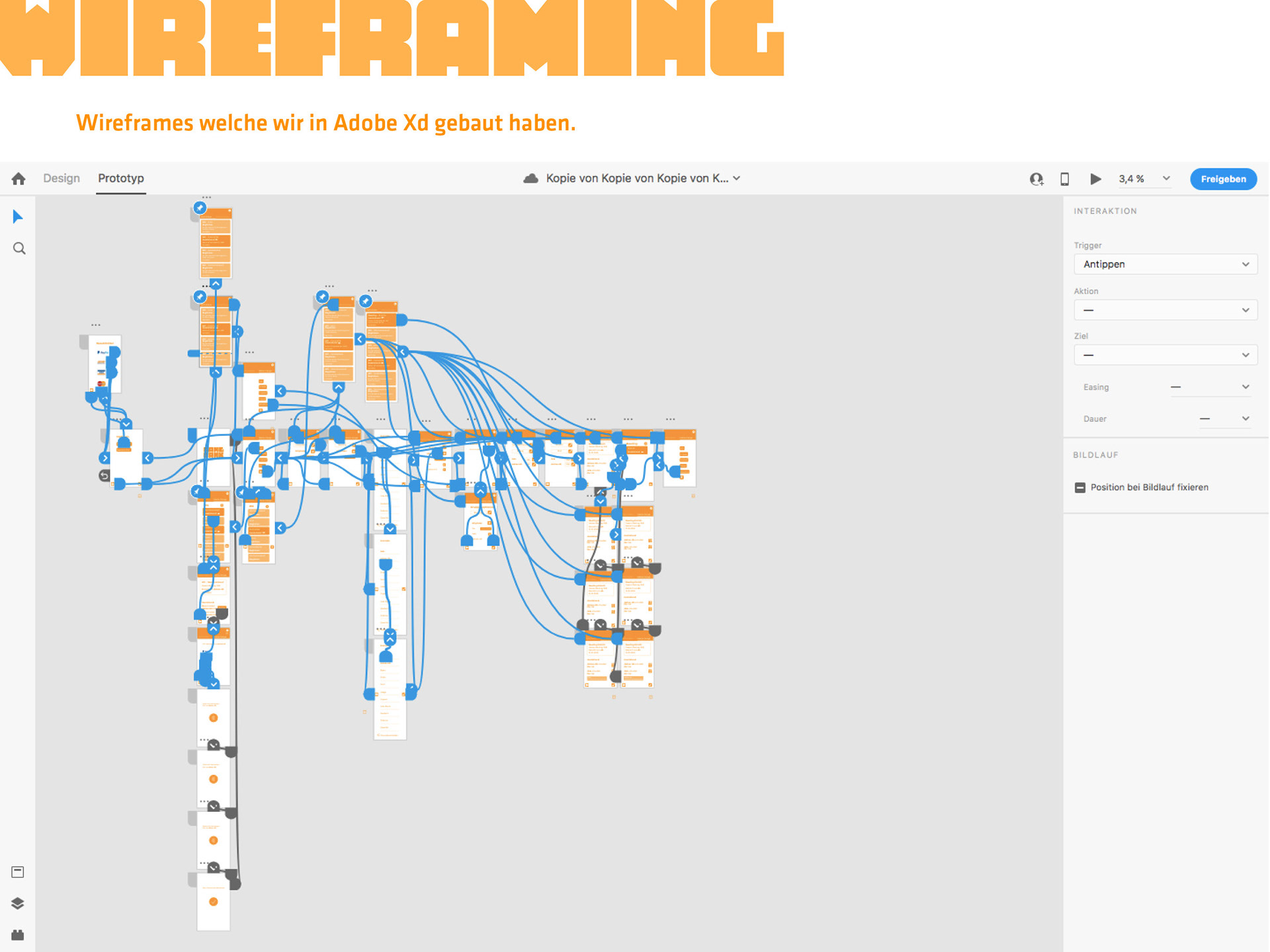Expand the Dauer dropdown
This screenshot has width=1270, height=952.
1224,418
